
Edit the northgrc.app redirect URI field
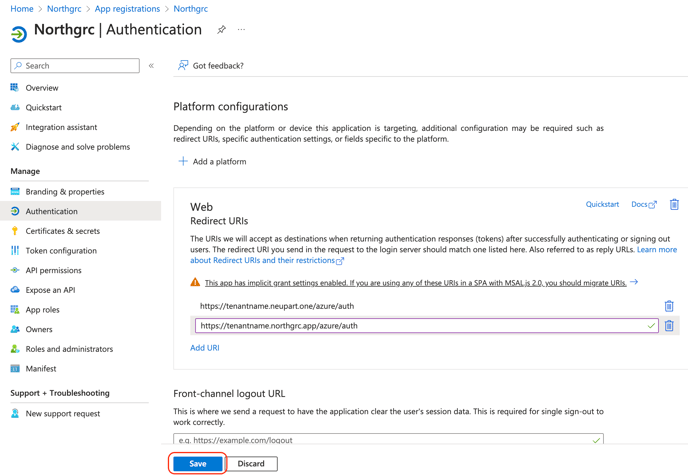(420, 326)
